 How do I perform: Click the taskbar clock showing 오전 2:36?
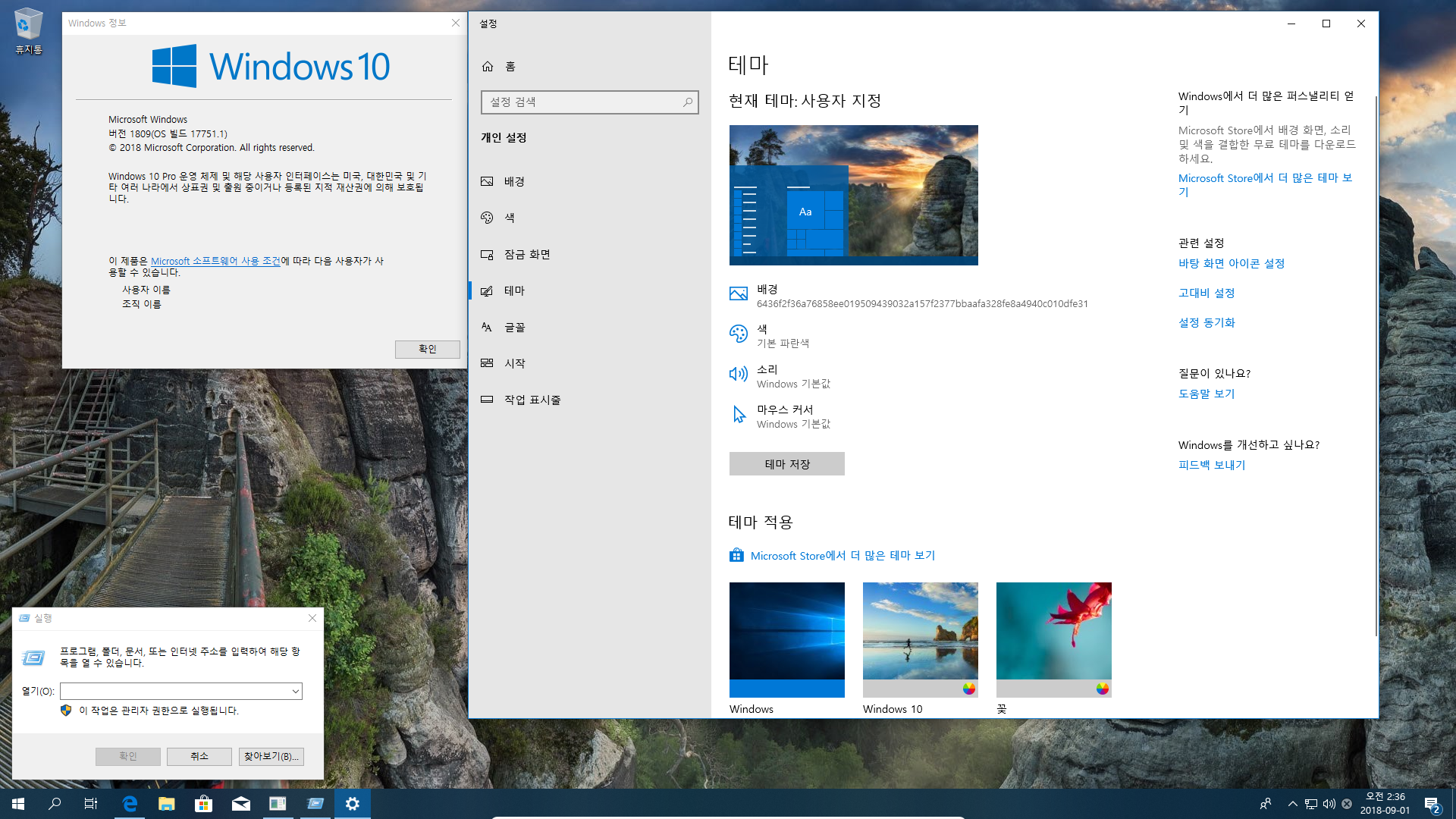(x=1385, y=804)
